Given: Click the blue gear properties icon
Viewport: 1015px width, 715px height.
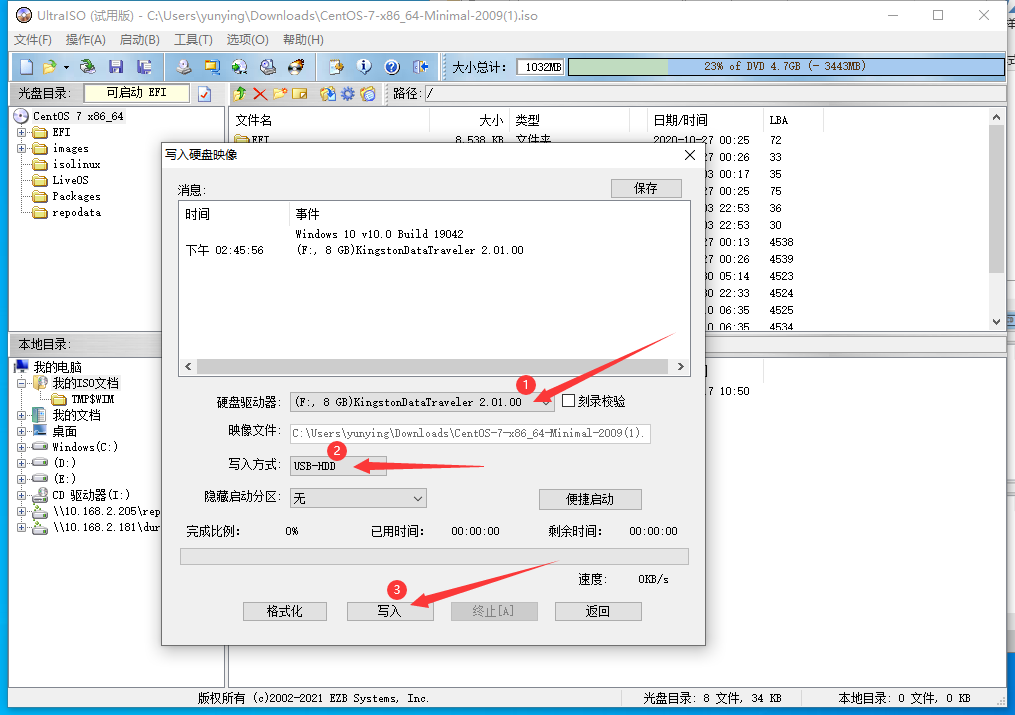Looking at the screenshot, I should (x=348, y=94).
